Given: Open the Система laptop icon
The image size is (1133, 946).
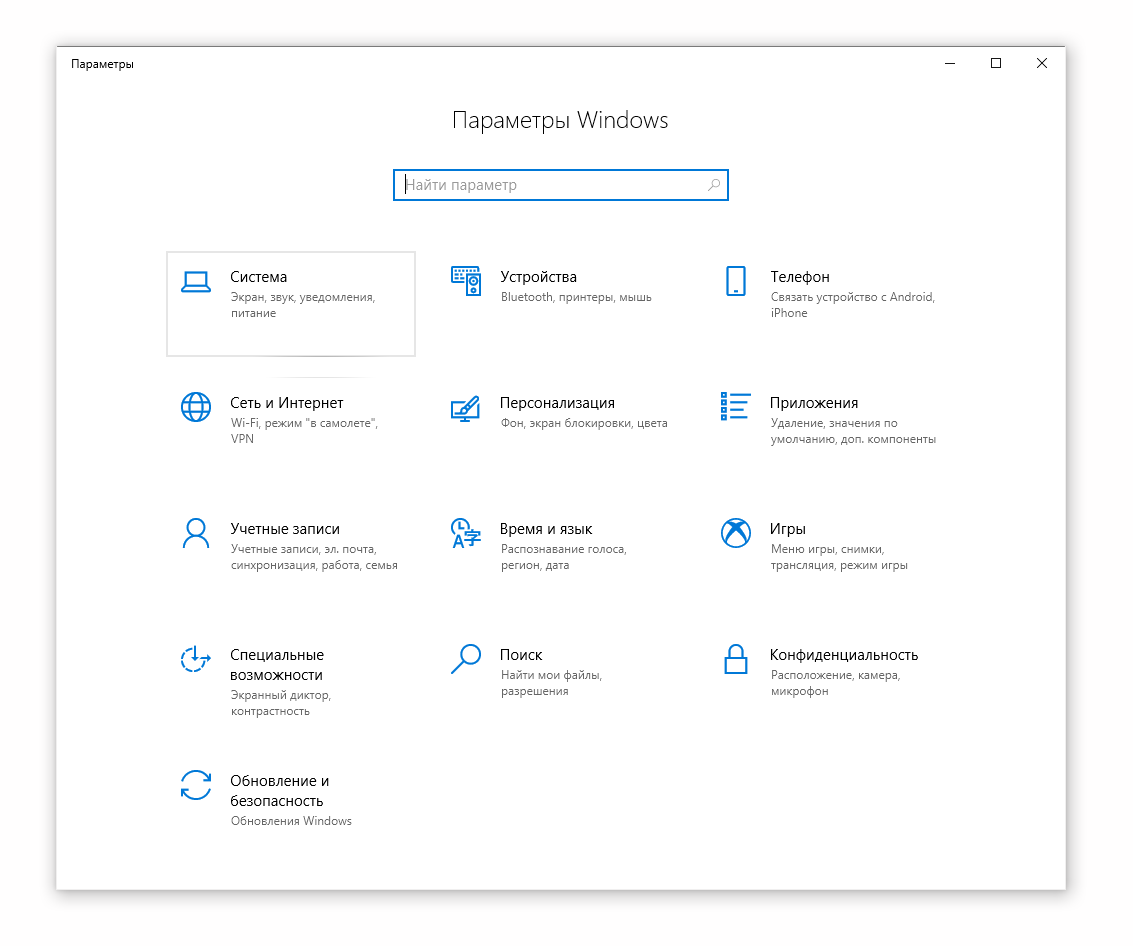Looking at the screenshot, I should click(196, 282).
